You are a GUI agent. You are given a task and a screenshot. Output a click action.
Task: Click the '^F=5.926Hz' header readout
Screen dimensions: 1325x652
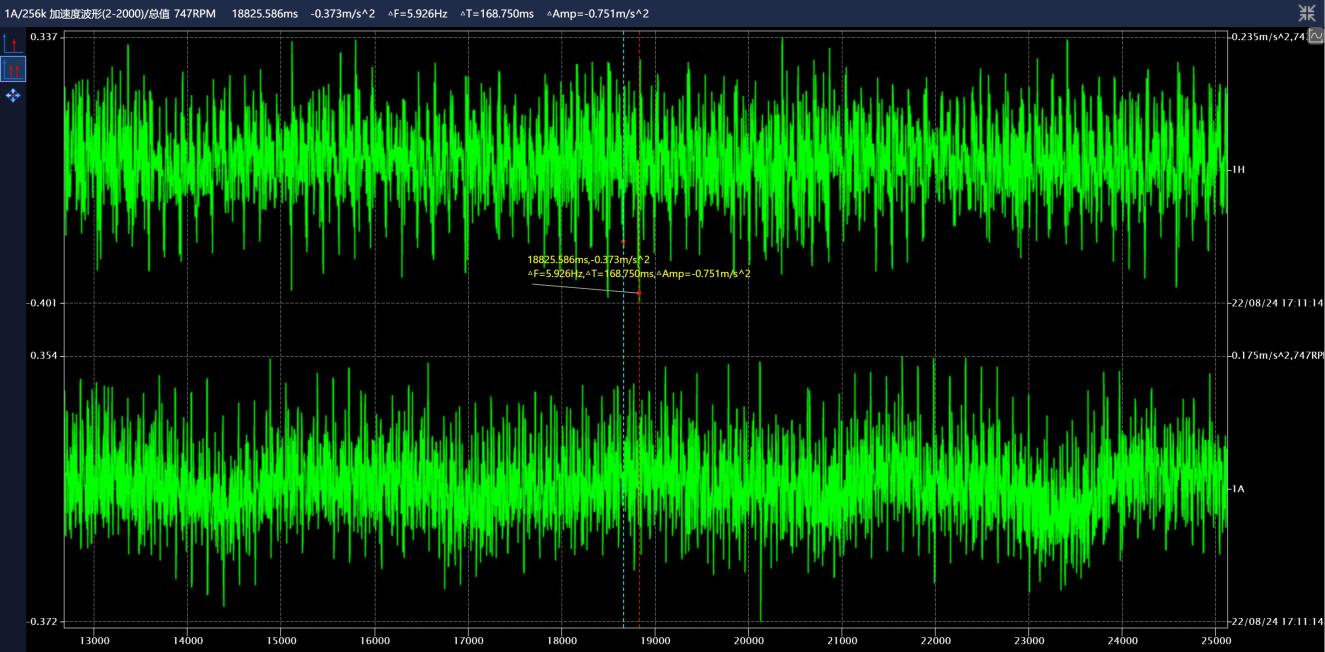point(417,13)
